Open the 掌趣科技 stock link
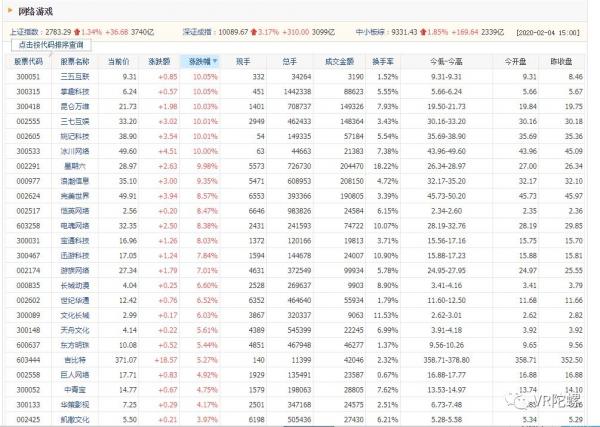The height and width of the screenshot is (427, 600). (75, 92)
